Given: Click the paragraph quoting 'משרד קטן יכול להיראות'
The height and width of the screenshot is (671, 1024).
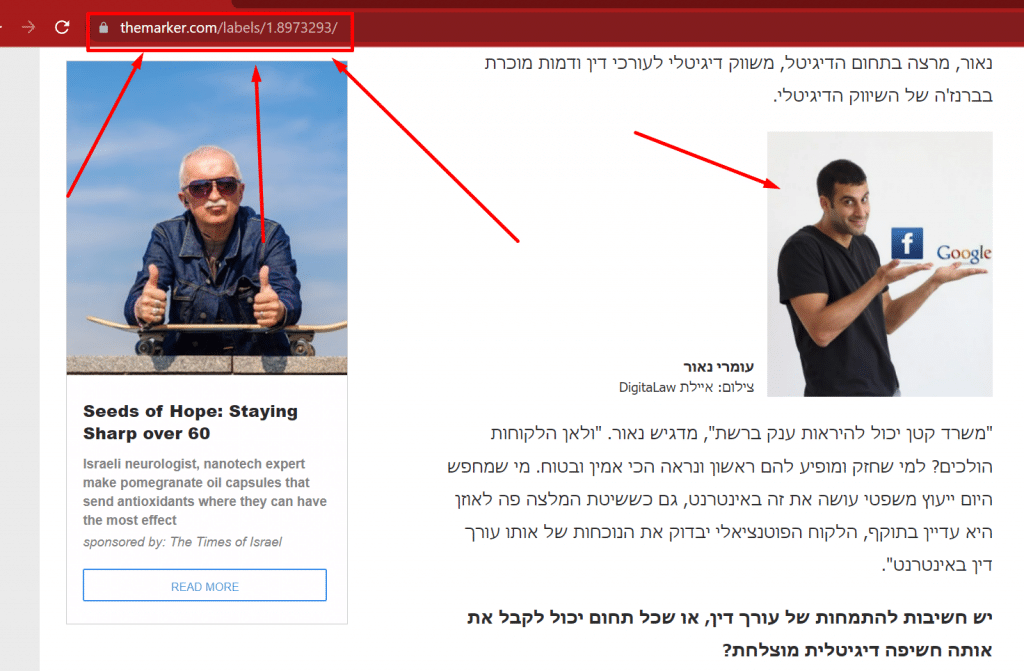Looking at the screenshot, I should point(720,499).
